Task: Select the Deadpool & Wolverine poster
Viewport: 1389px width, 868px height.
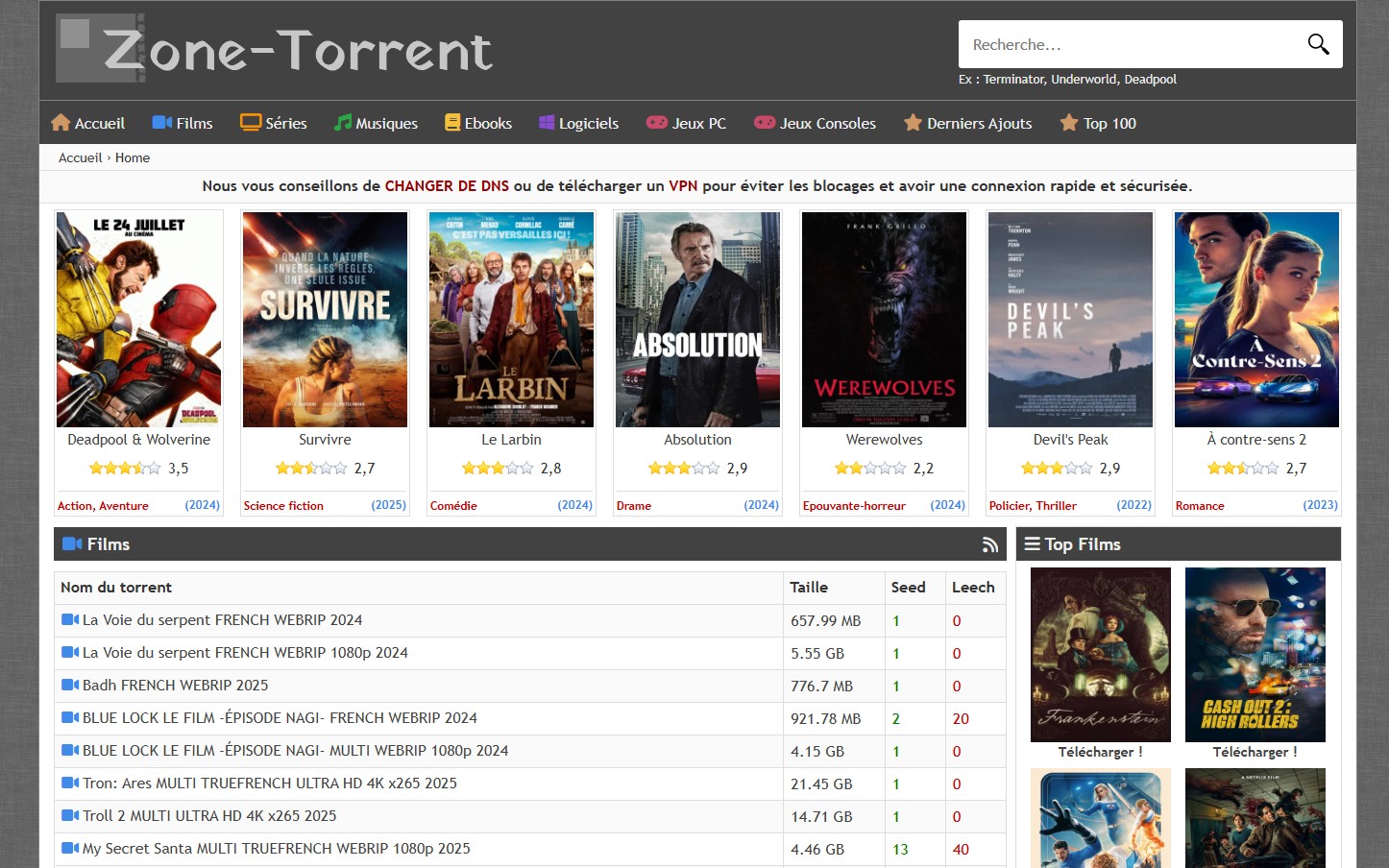Action: point(138,320)
